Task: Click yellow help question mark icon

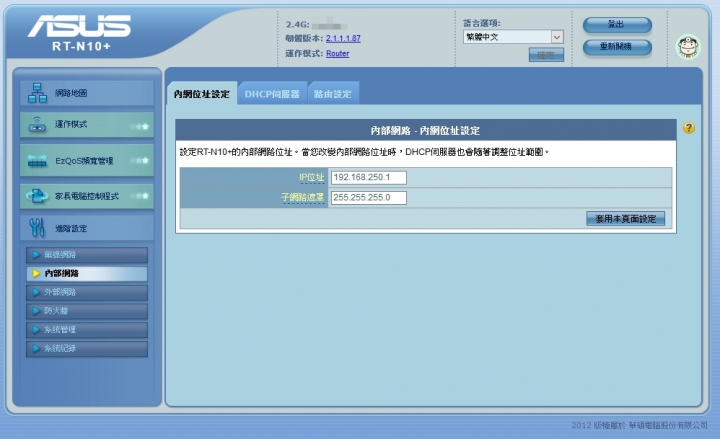Action: point(688,128)
